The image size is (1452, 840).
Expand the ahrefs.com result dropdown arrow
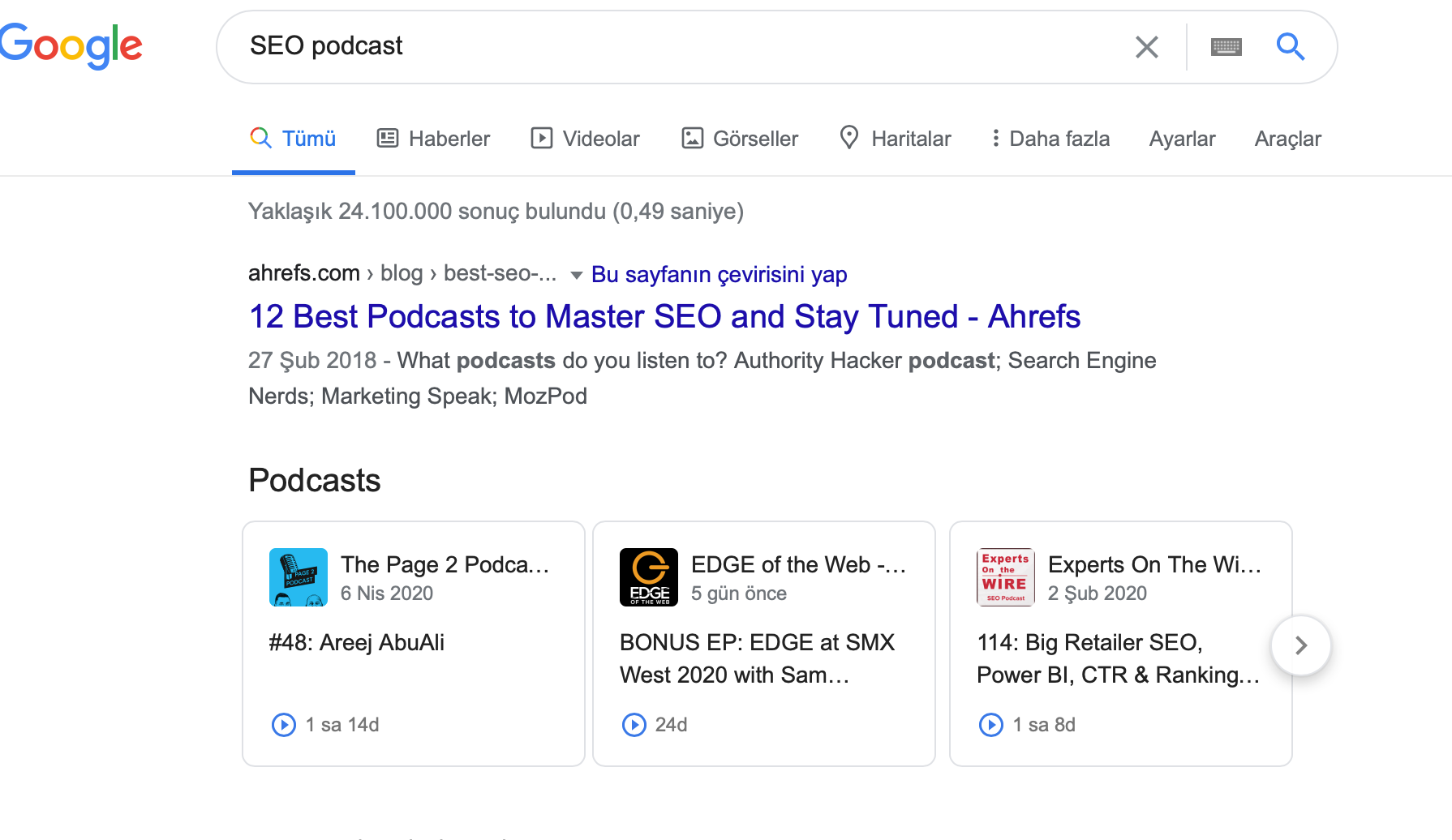[x=576, y=275]
